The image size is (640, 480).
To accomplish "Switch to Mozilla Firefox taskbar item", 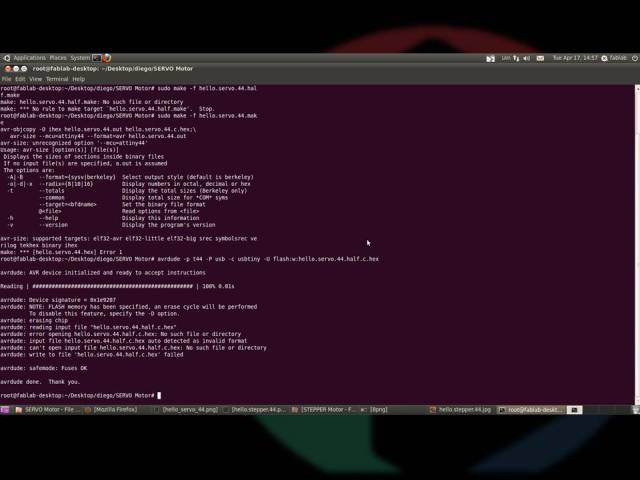I will click(x=111, y=410).
